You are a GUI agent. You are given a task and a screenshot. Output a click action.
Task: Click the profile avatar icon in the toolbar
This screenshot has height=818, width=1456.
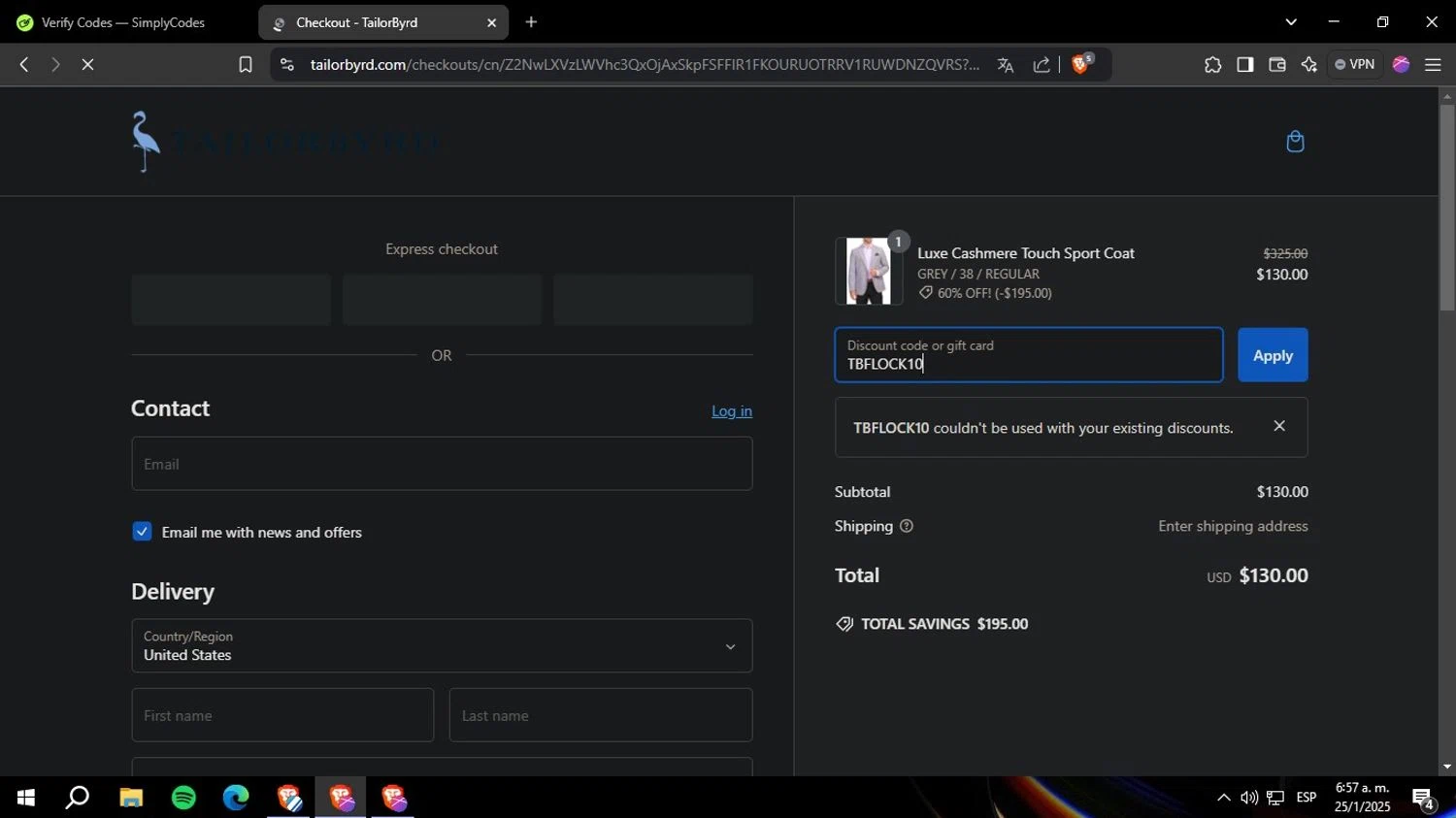coord(1401,65)
